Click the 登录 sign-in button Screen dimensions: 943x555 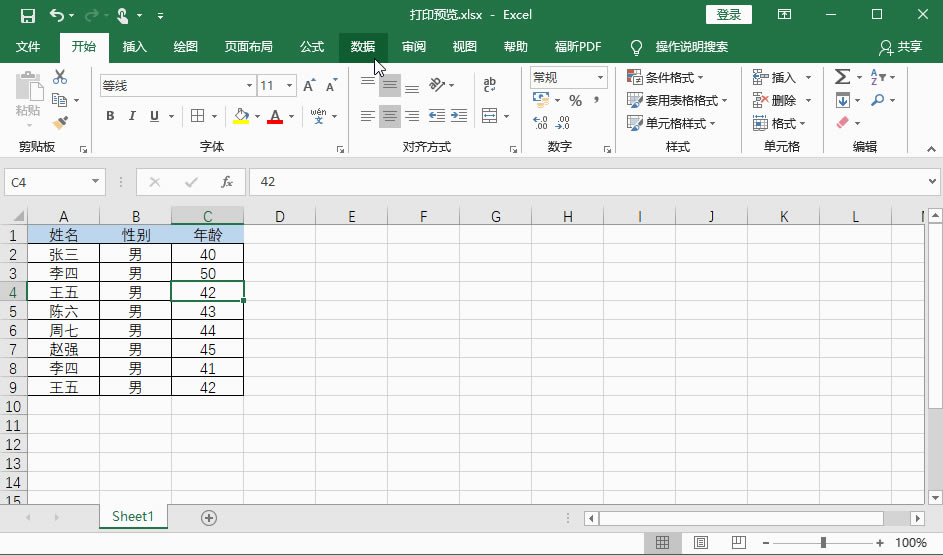pos(728,15)
